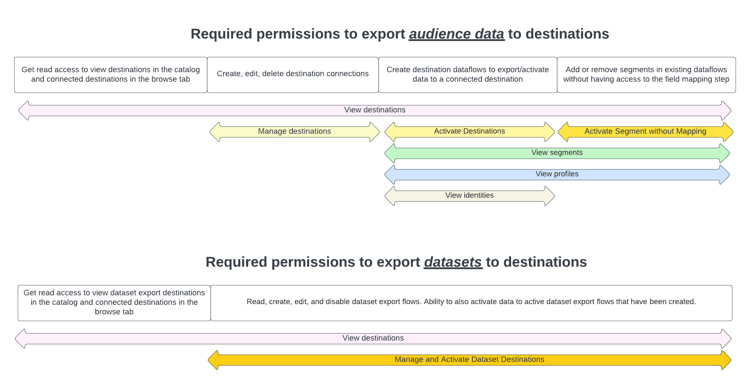Viewport: 750px width, 385px height.
Task: Select the 'Get read access to view destinations in the catalog' box
Action: click(110, 75)
